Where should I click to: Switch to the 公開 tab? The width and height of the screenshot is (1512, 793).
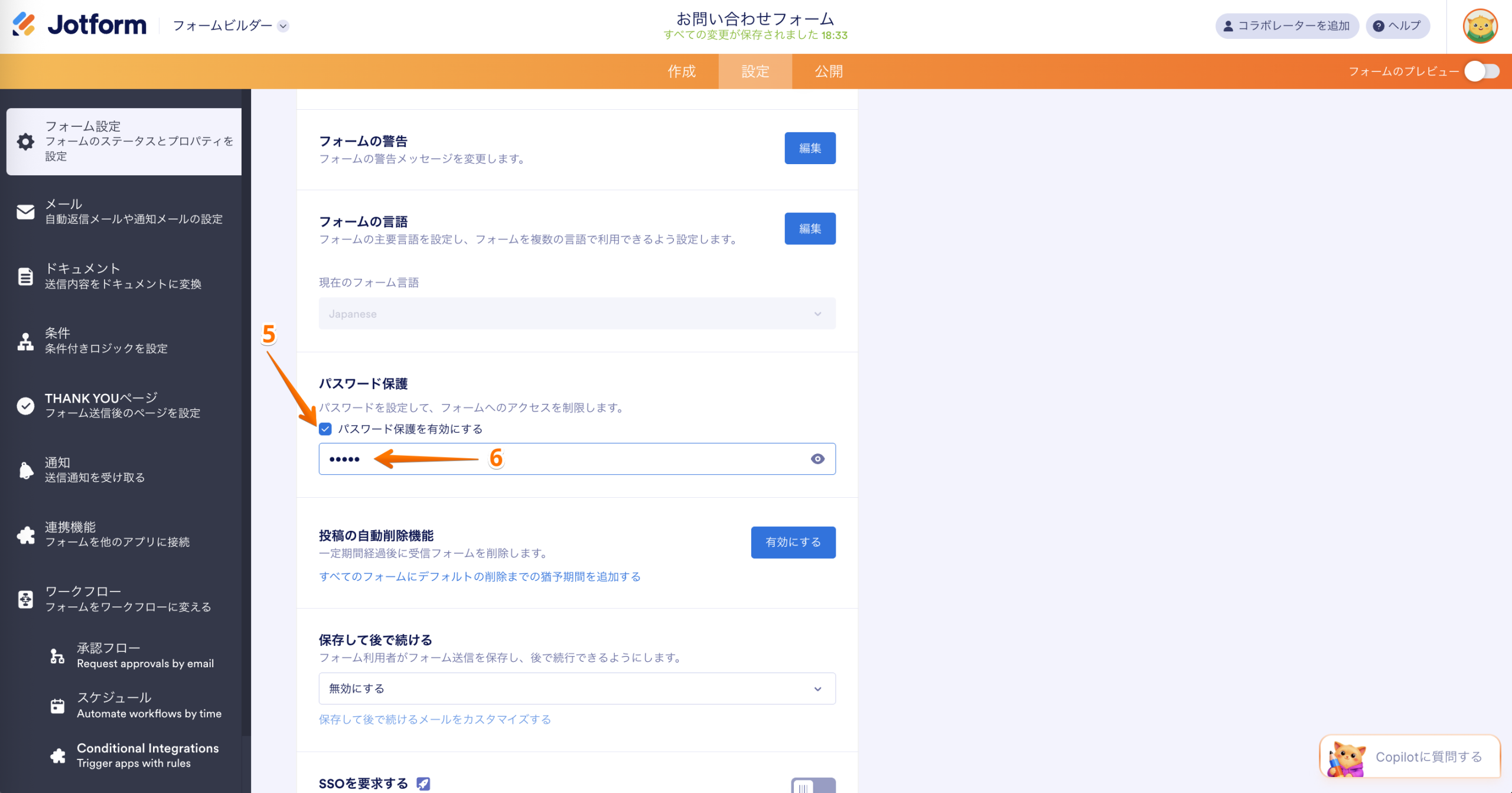pos(829,71)
